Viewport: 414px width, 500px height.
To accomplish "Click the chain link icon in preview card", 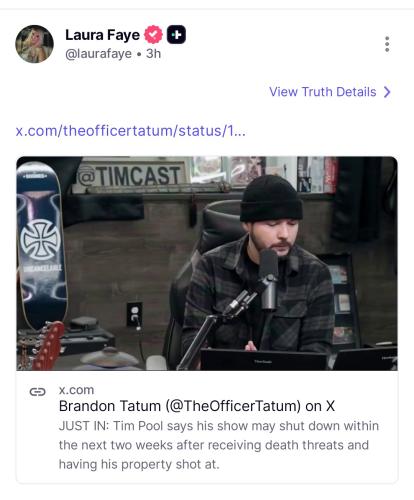I will pos(37,392).
